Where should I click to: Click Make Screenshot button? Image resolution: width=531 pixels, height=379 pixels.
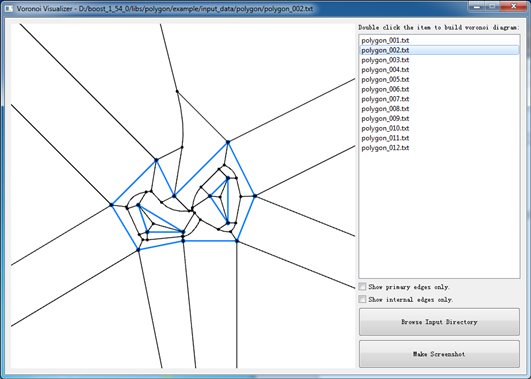click(x=439, y=354)
